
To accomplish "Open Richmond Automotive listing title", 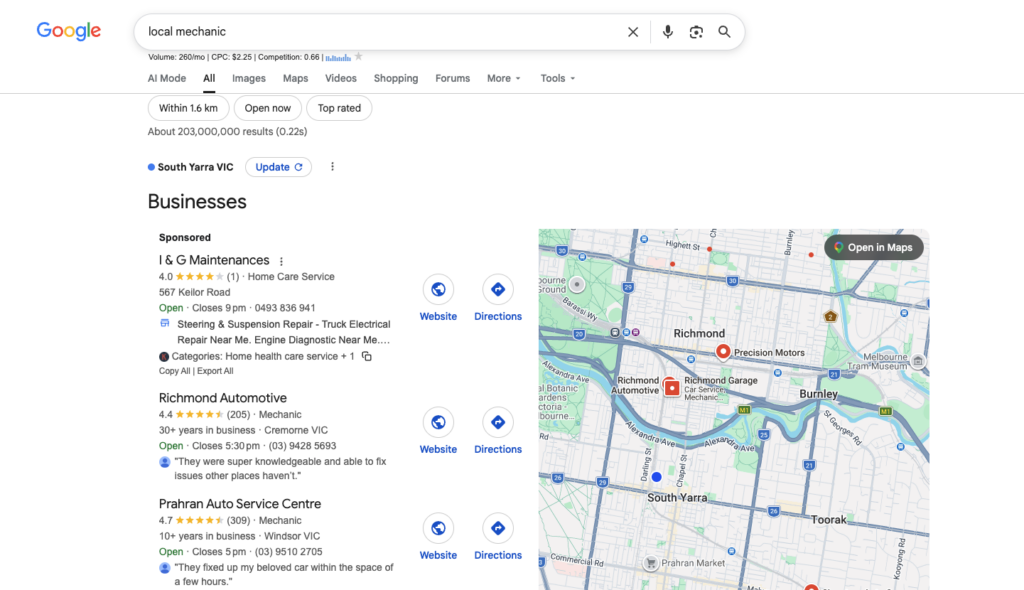I will pyautogui.click(x=223, y=398).
